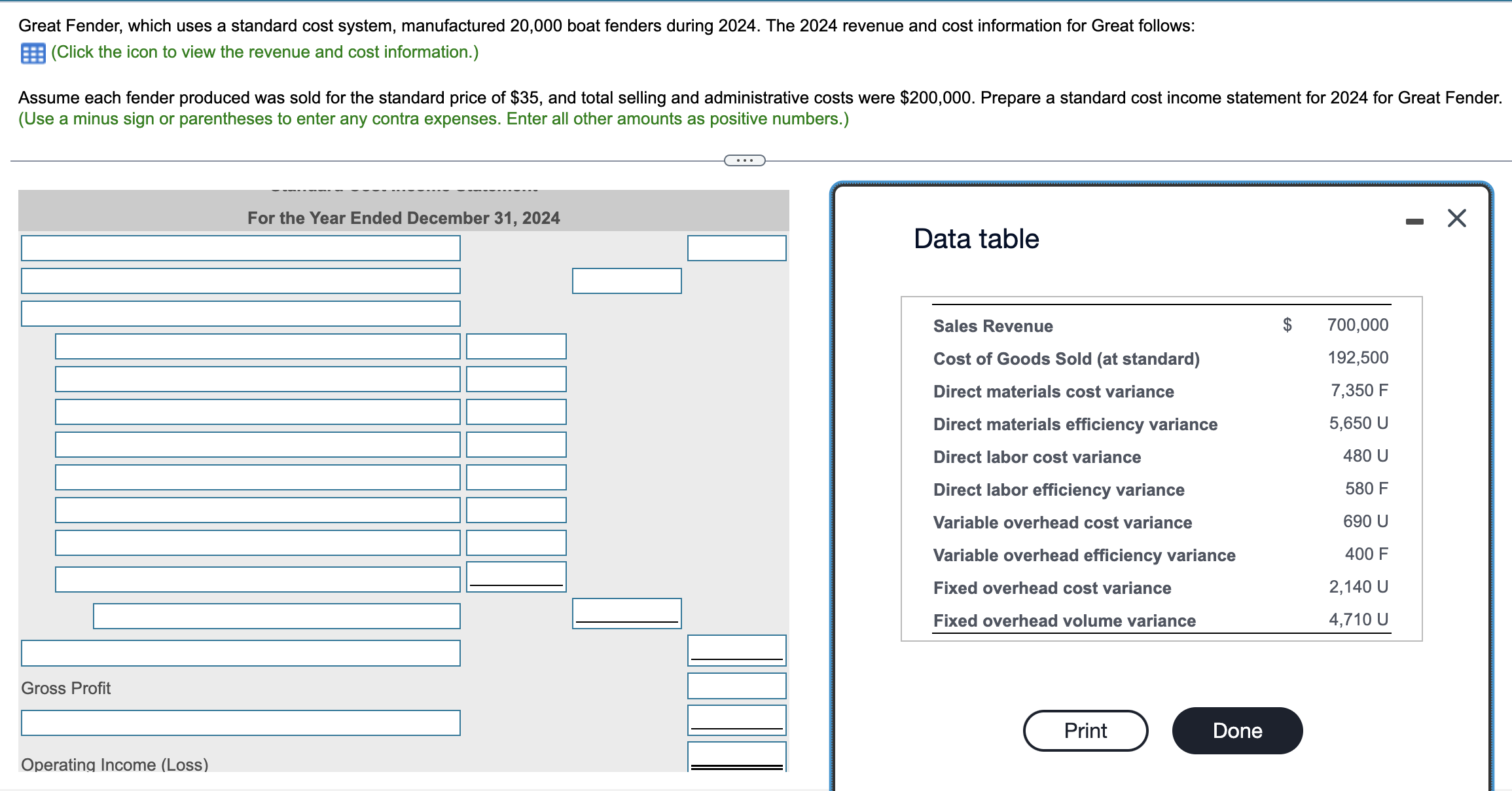The image size is (1512, 791).
Task: Select the third row wide label field
Action: pos(240,314)
